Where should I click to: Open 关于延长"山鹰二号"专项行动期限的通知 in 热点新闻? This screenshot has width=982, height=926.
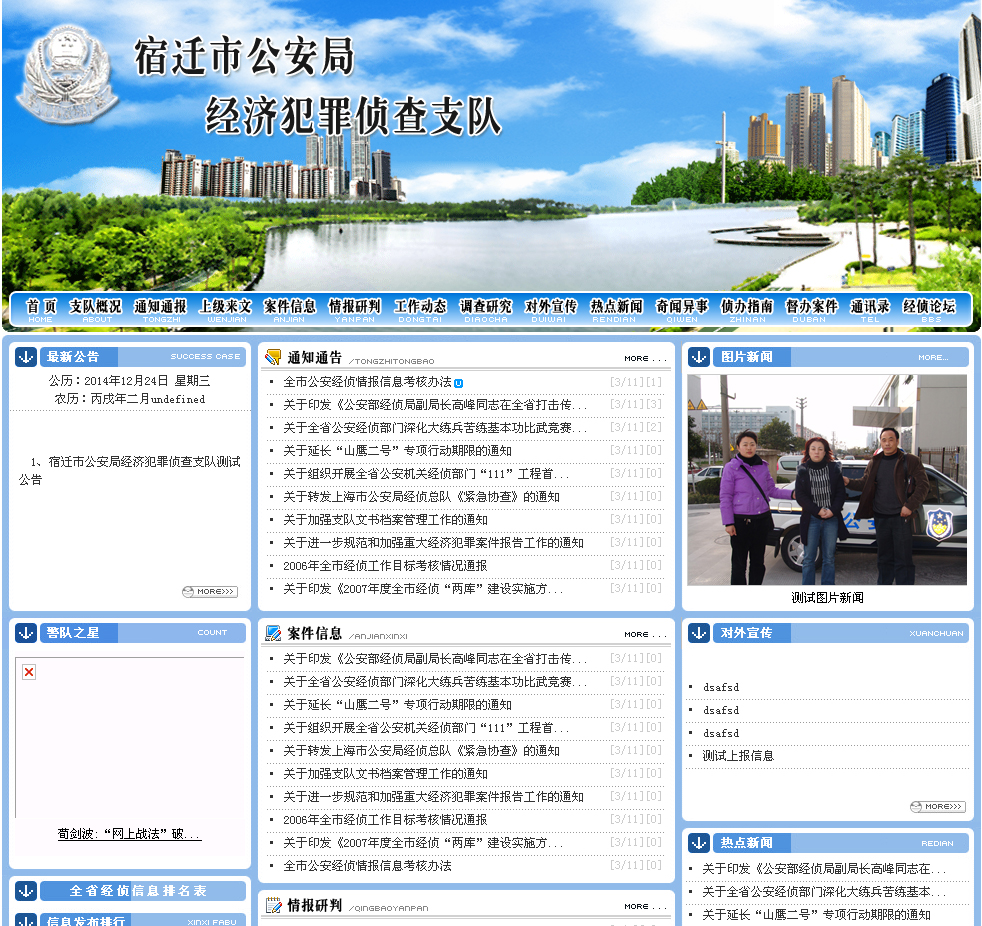pyautogui.click(x=816, y=915)
